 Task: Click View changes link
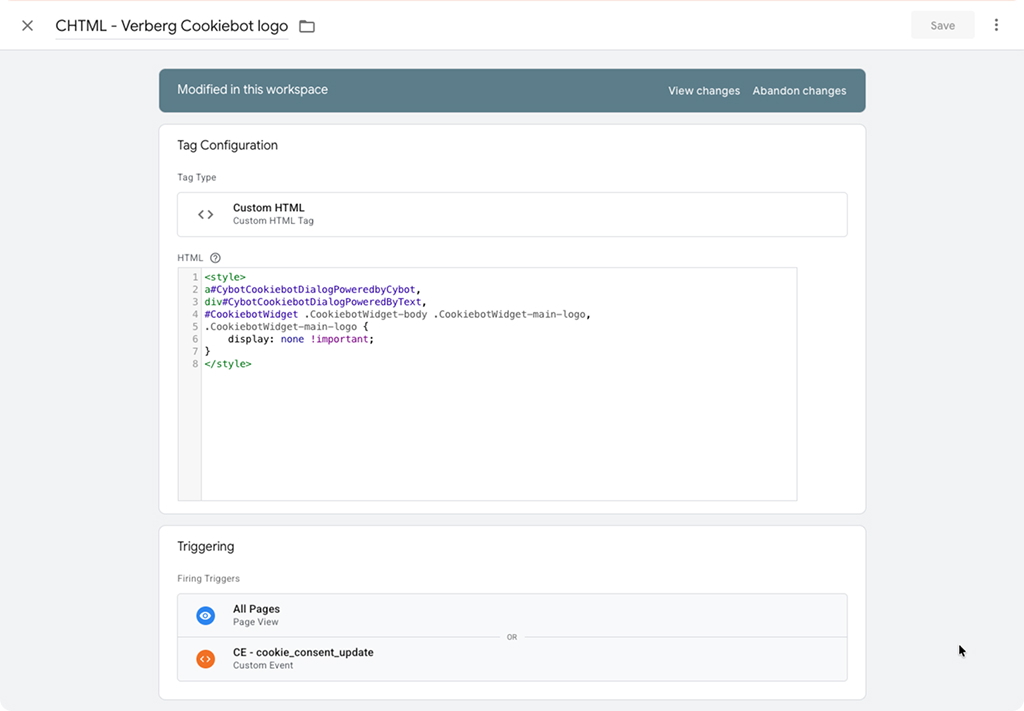point(704,91)
